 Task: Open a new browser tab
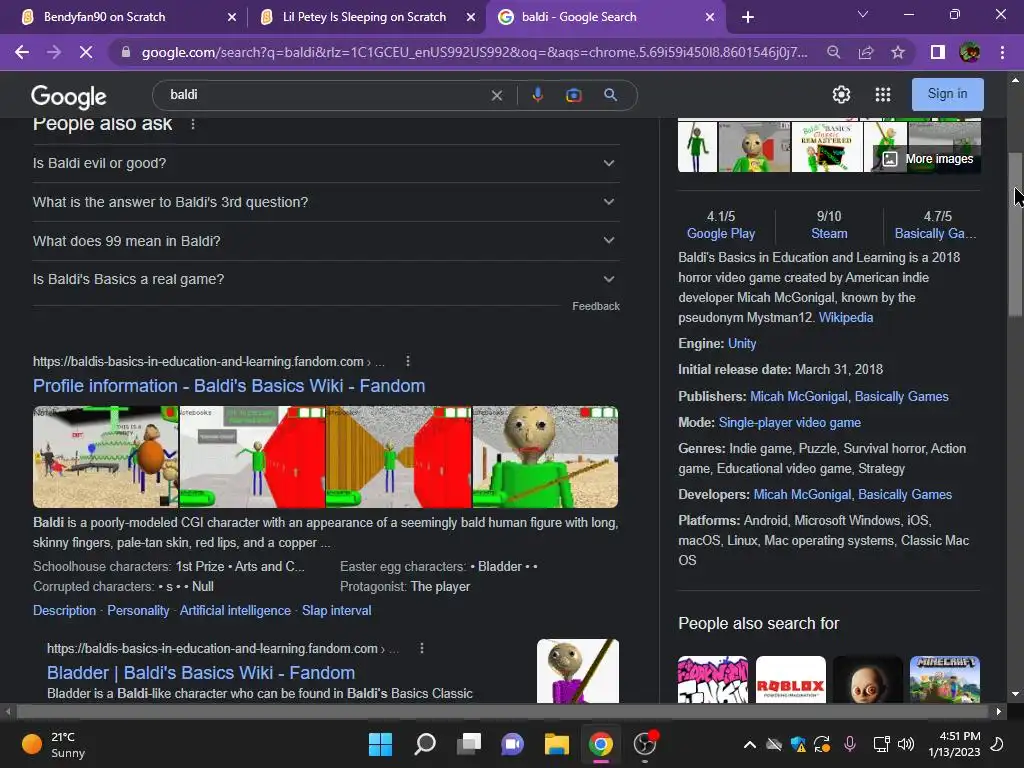click(x=748, y=17)
